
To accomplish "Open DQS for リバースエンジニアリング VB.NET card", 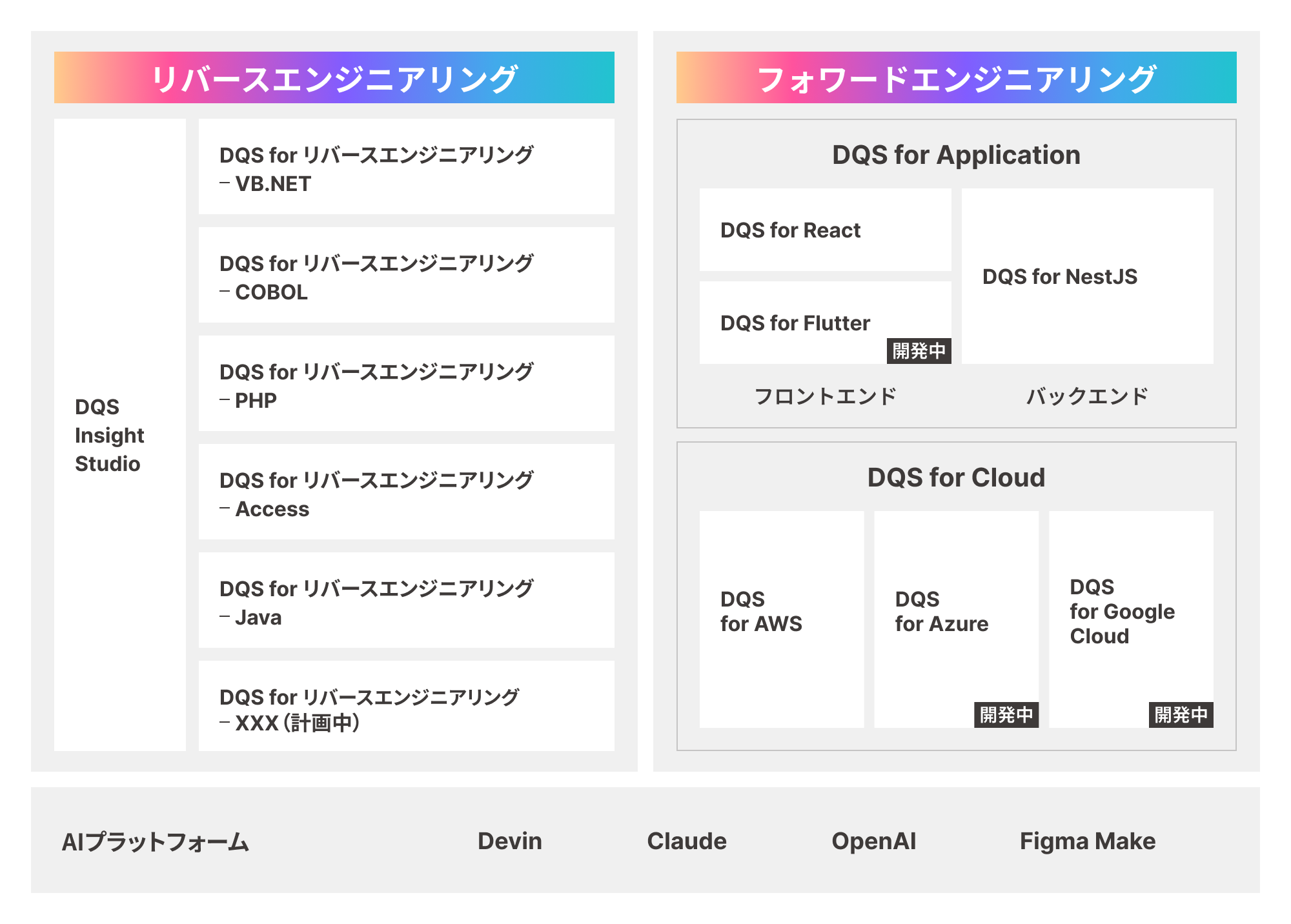I will click(407, 166).
